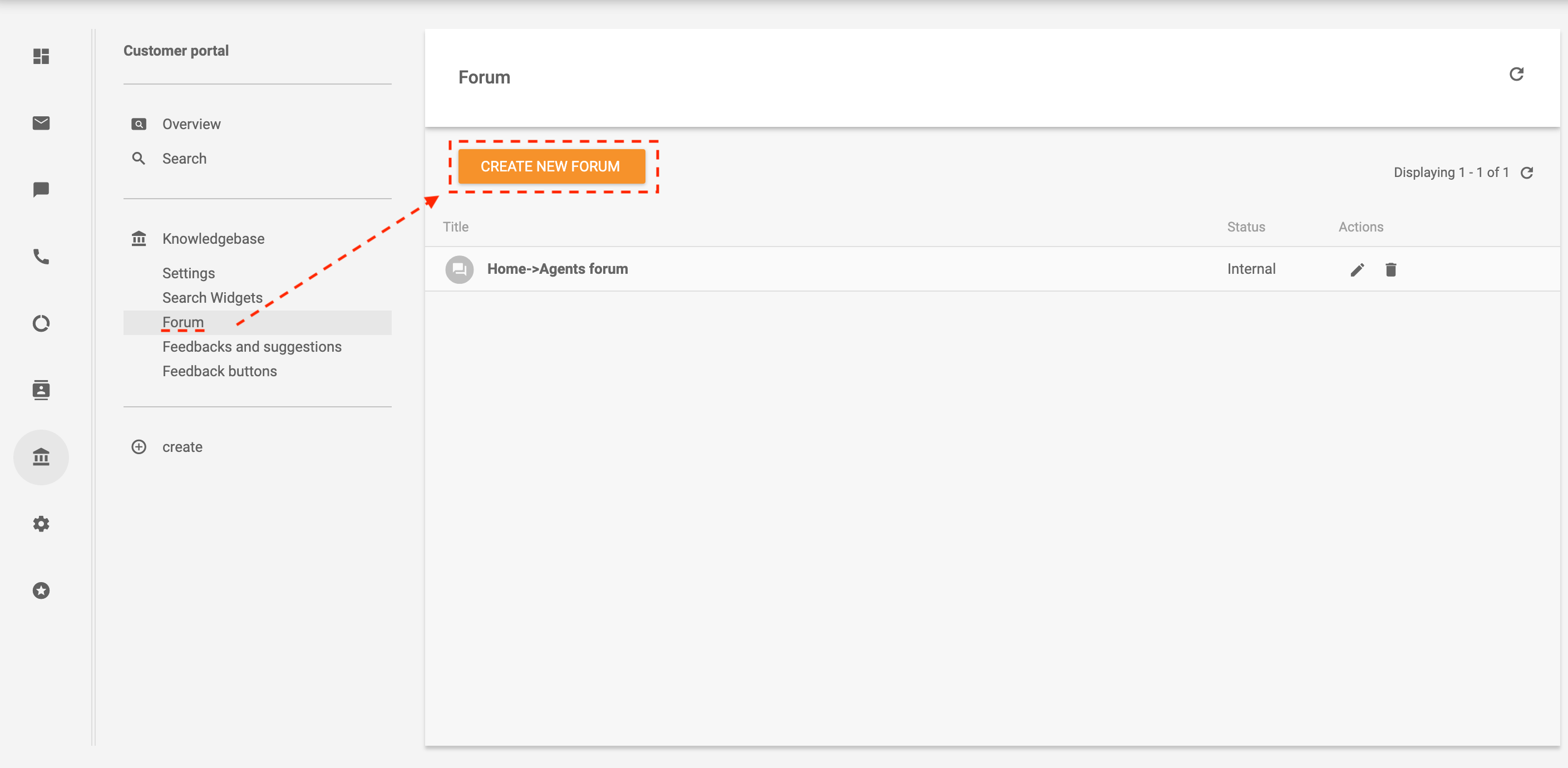Open Knowledgebase section
Image resolution: width=1568 pixels, height=768 pixels.
[x=213, y=239]
